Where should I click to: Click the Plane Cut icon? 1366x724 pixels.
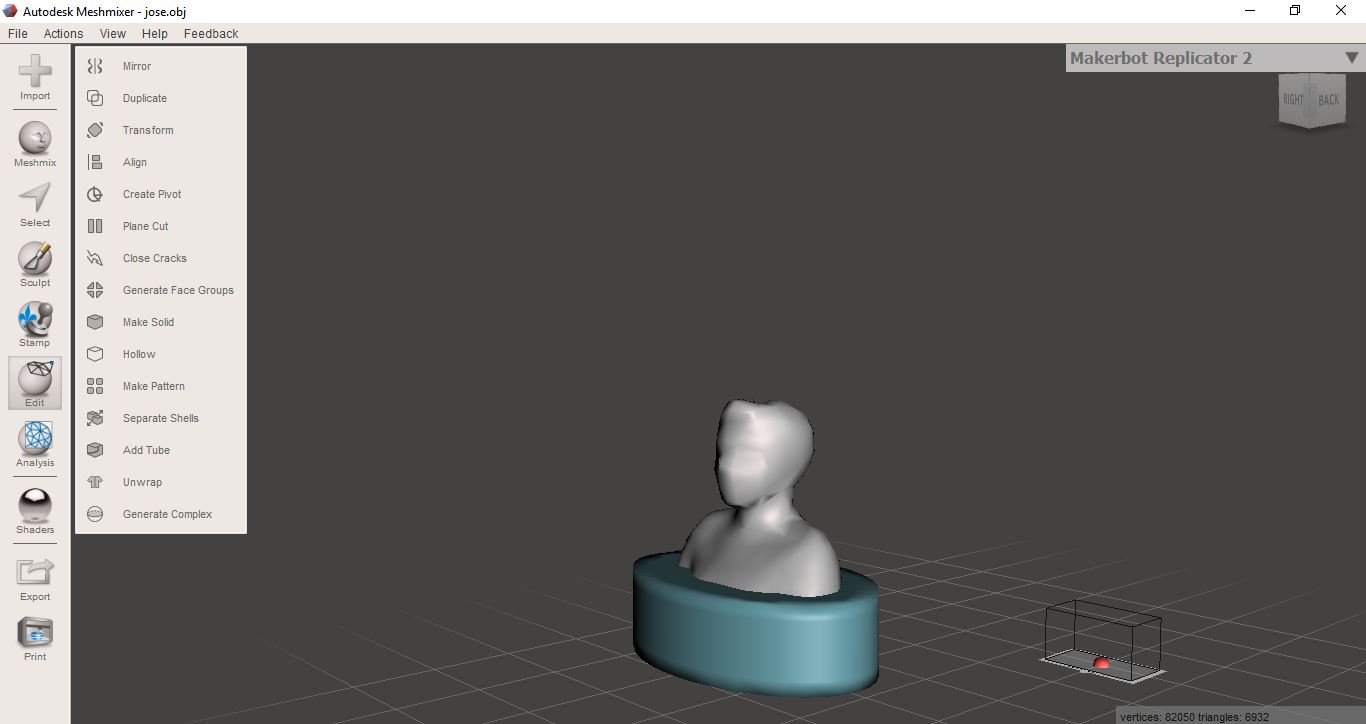pyautogui.click(x=95, y=226)
